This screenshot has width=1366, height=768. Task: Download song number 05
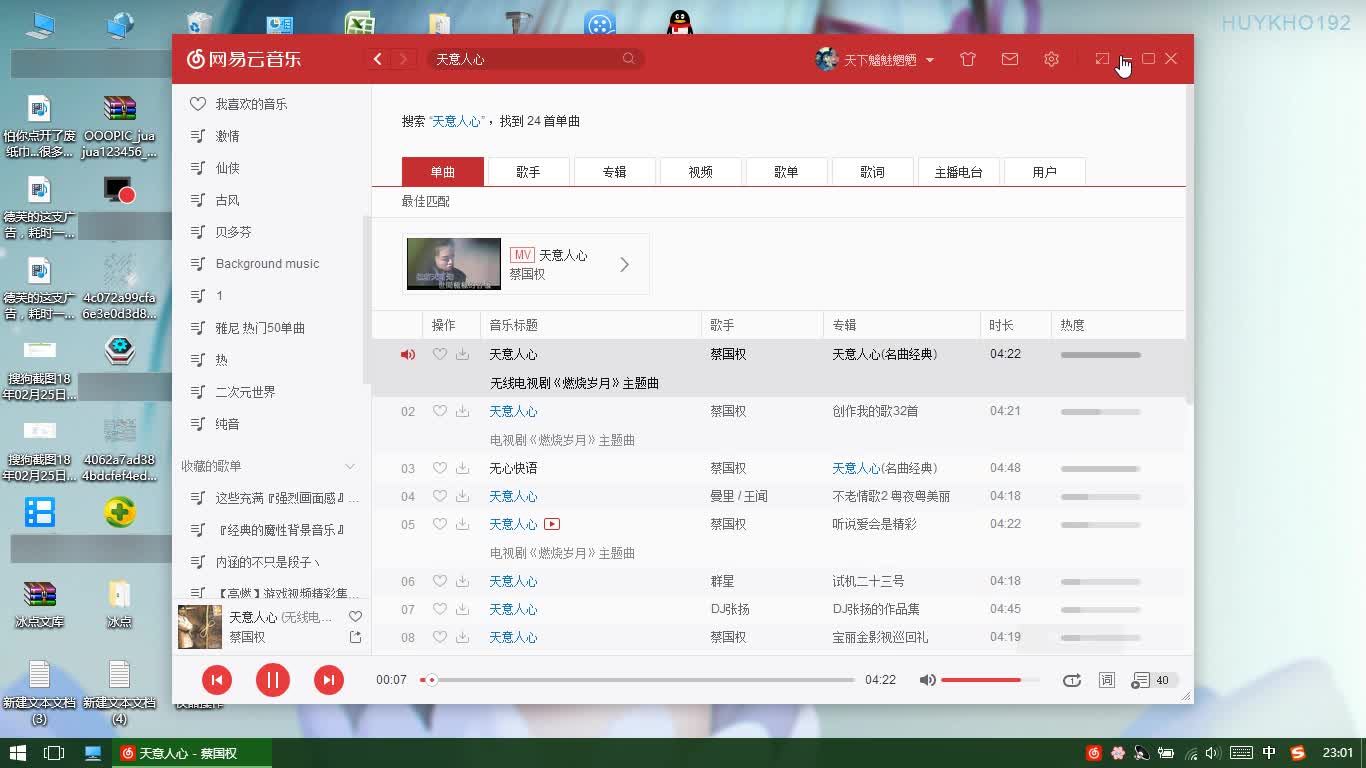[x=462, y=524]
